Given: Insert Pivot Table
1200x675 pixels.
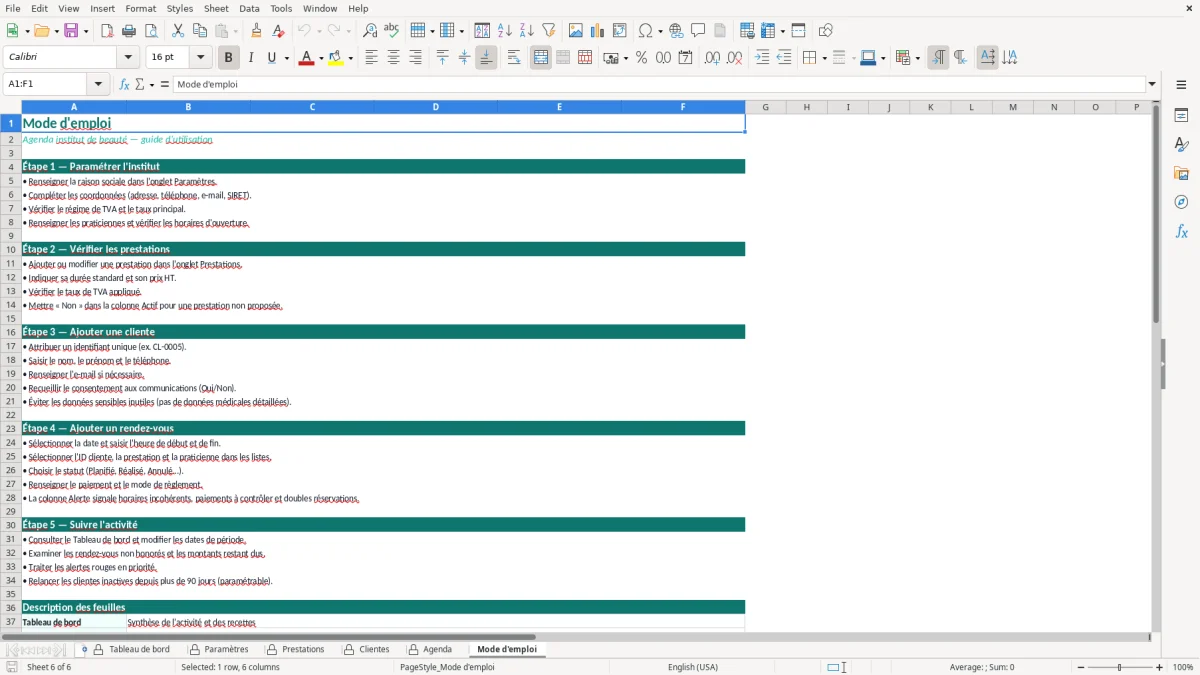Looking at the screenshot, I should (x=620, y=31).
